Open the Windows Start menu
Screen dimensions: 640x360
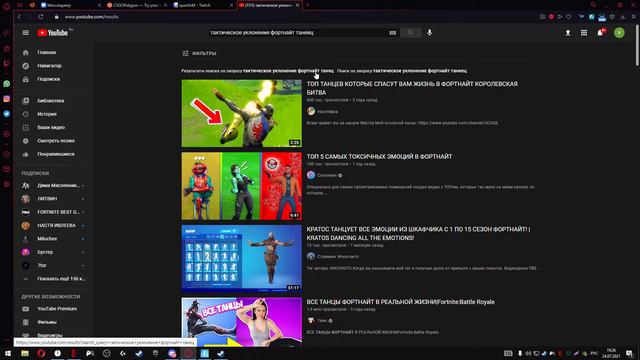point(8,353)
